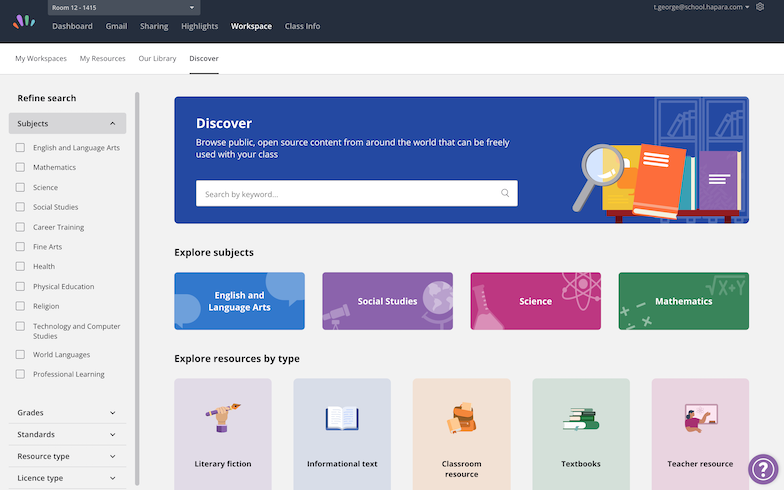This screenshot has width=784, height=490.
Task: Click the 'Literary fiction' label
Action: pos(222,464)
